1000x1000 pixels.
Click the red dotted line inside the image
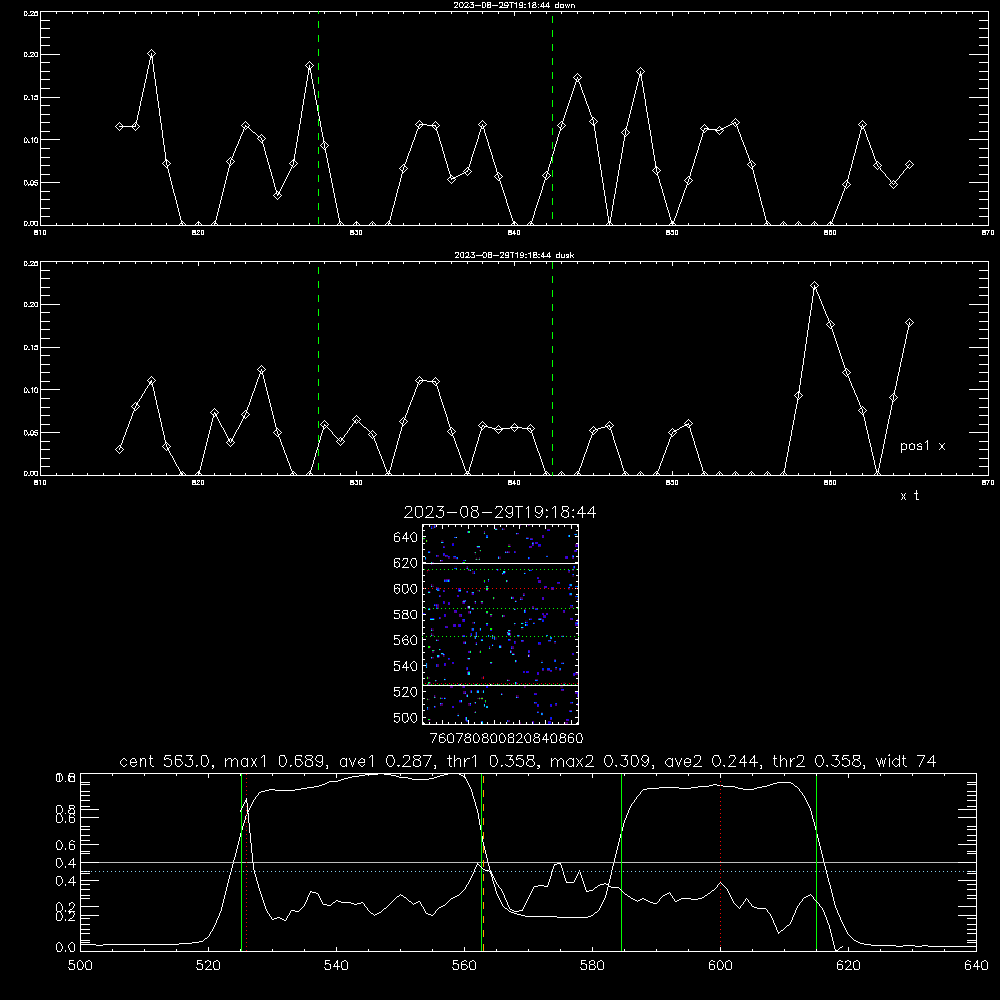[x=500, y=589]
